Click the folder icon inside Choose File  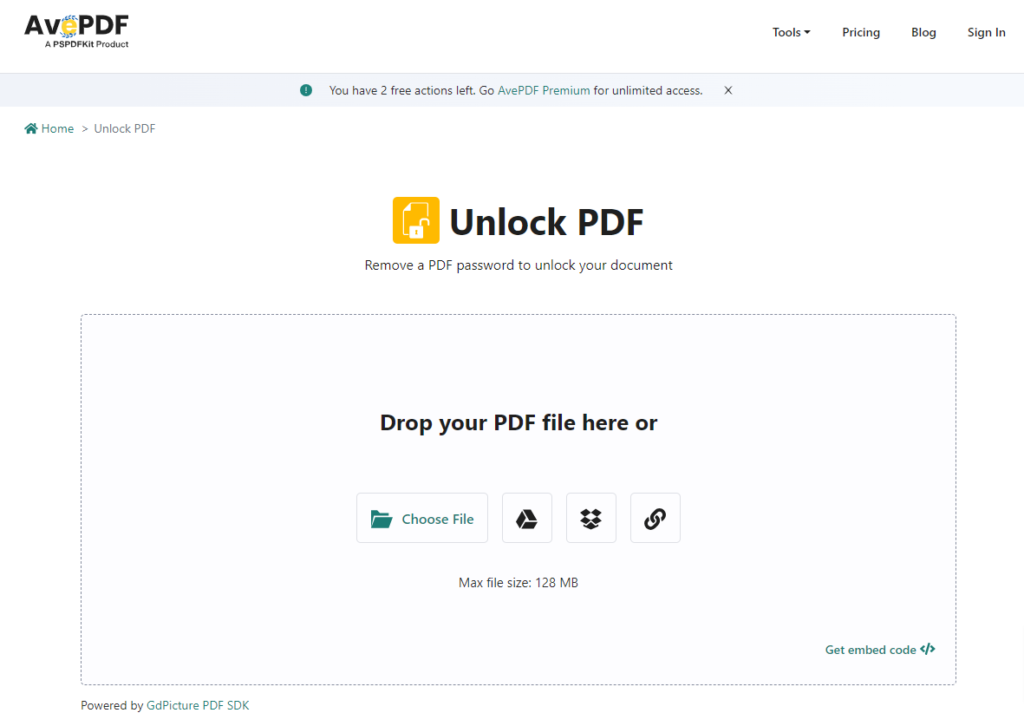(x=383, y=518)
